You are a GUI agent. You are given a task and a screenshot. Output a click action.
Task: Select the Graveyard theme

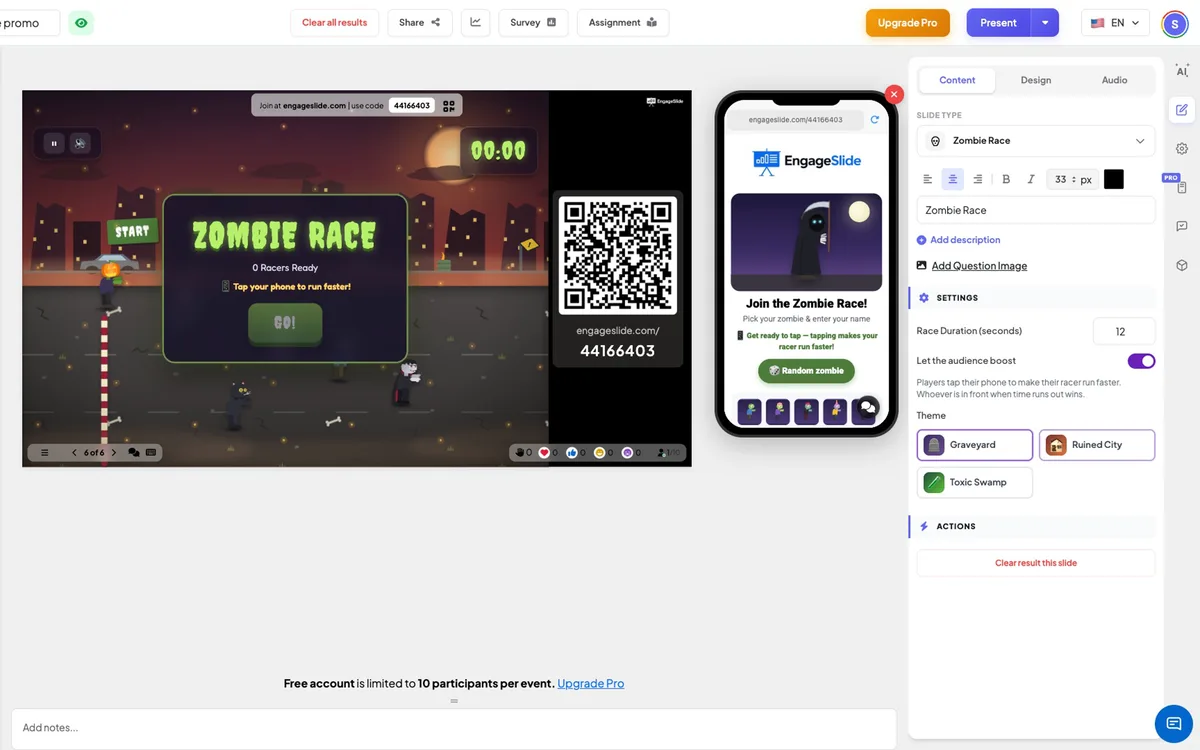(975, 445)
